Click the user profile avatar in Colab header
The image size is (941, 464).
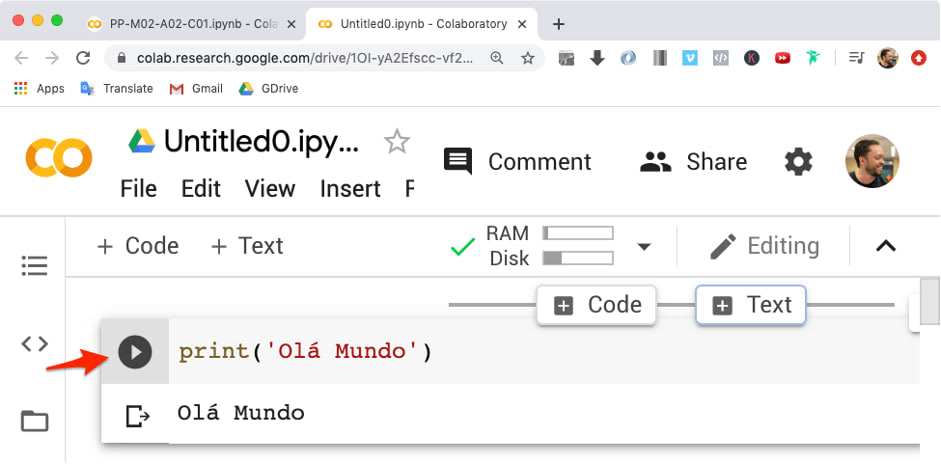[872, 161]
